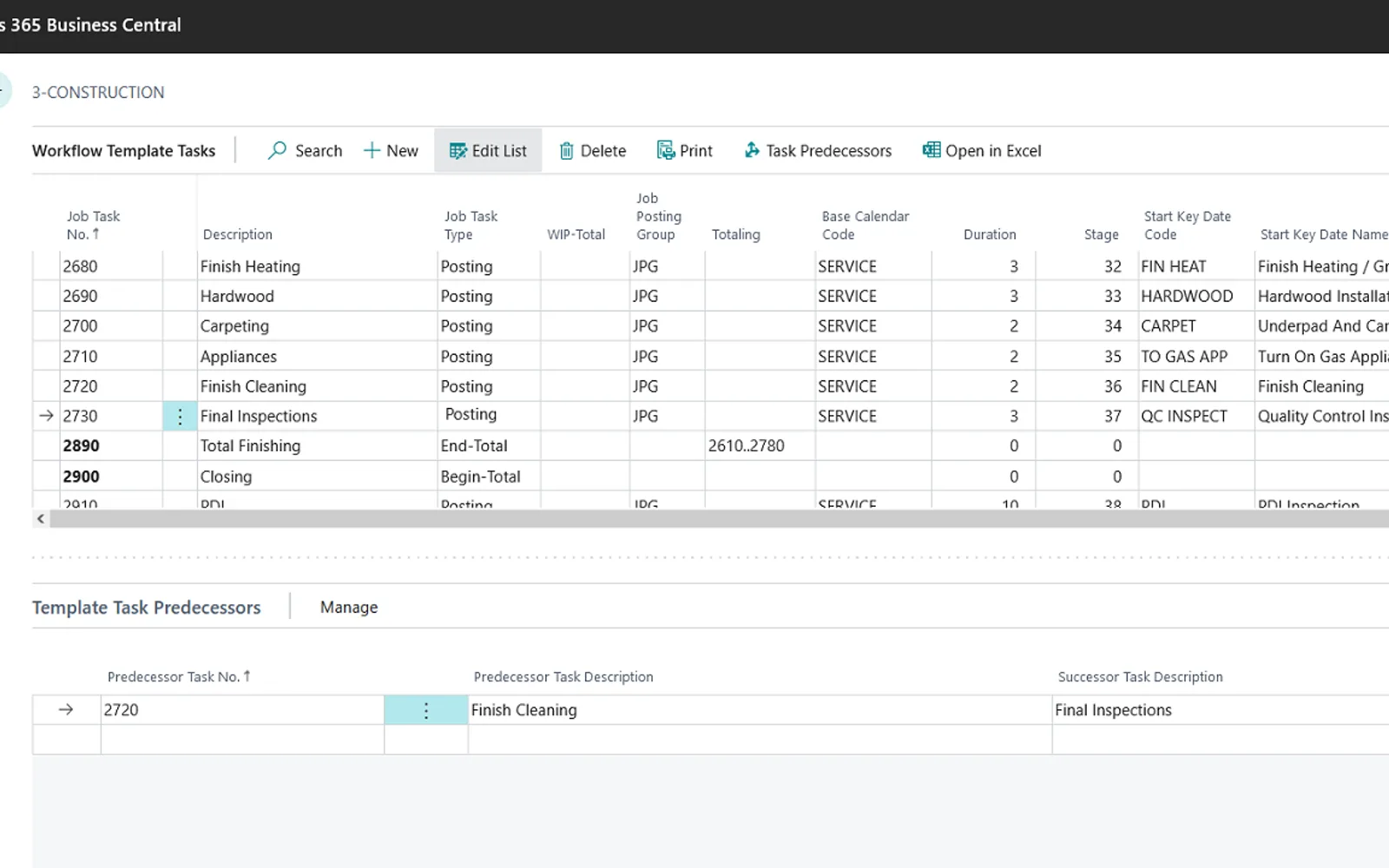
Task: Select Job Task No. 2890 cell
Action: tap(111, 446)
